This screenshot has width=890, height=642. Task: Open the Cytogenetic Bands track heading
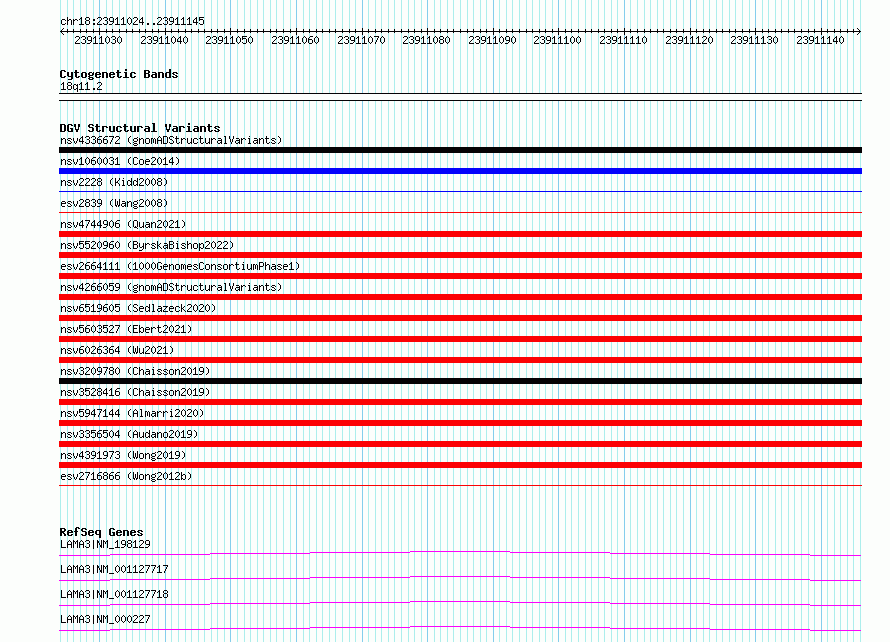(x=119, y=74)
